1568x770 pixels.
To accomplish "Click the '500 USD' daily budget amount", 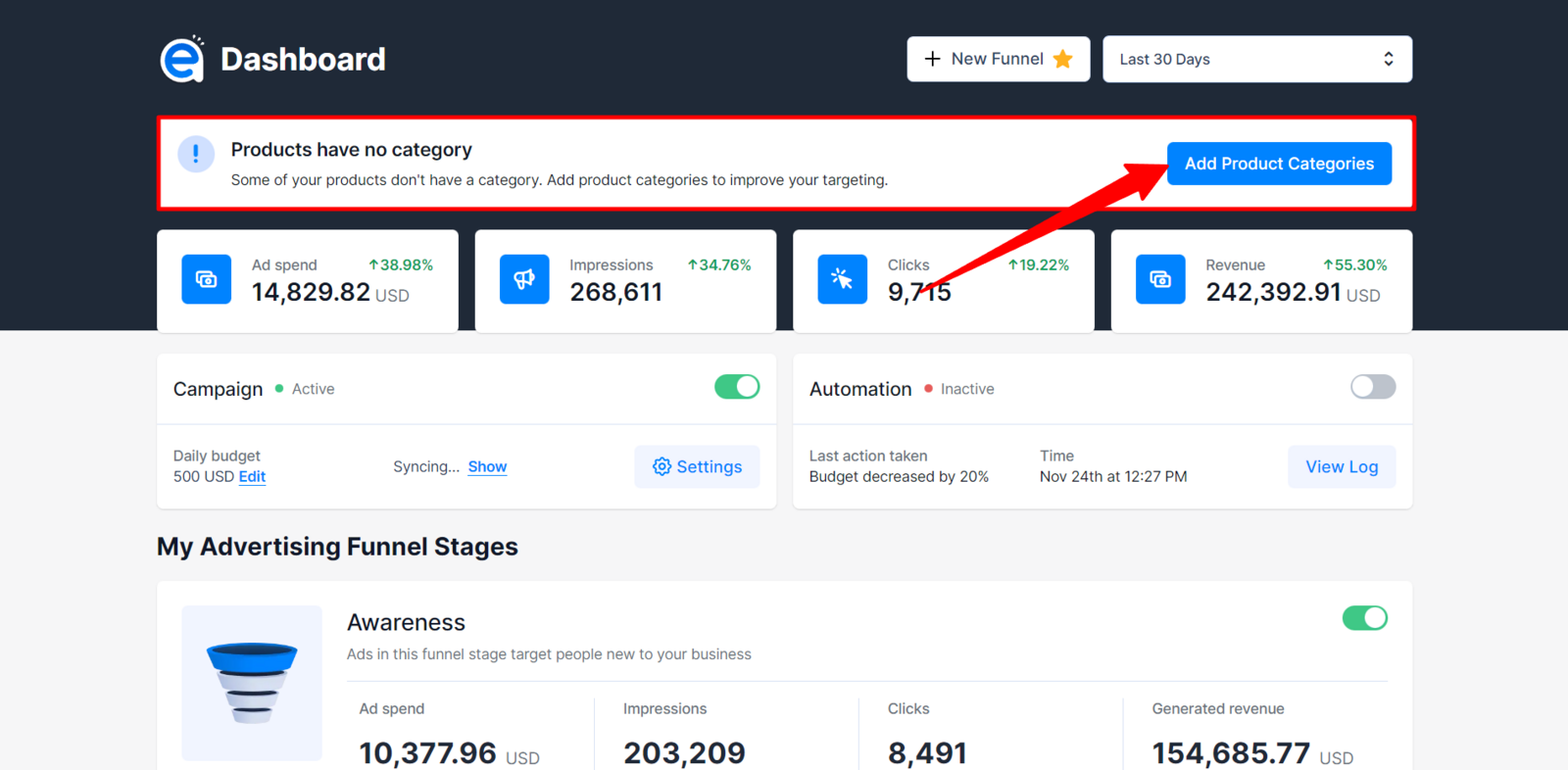I will [x=204, y=476].
